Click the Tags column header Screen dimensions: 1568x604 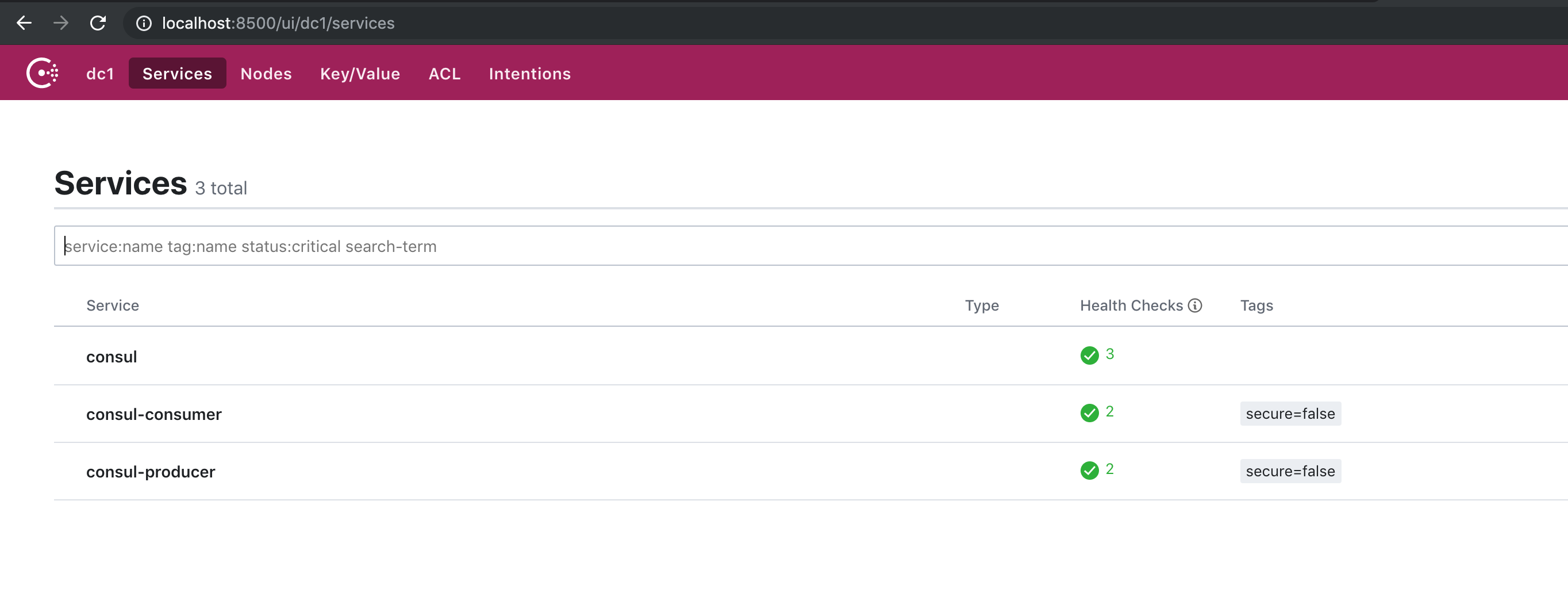tap(1256, 305)
